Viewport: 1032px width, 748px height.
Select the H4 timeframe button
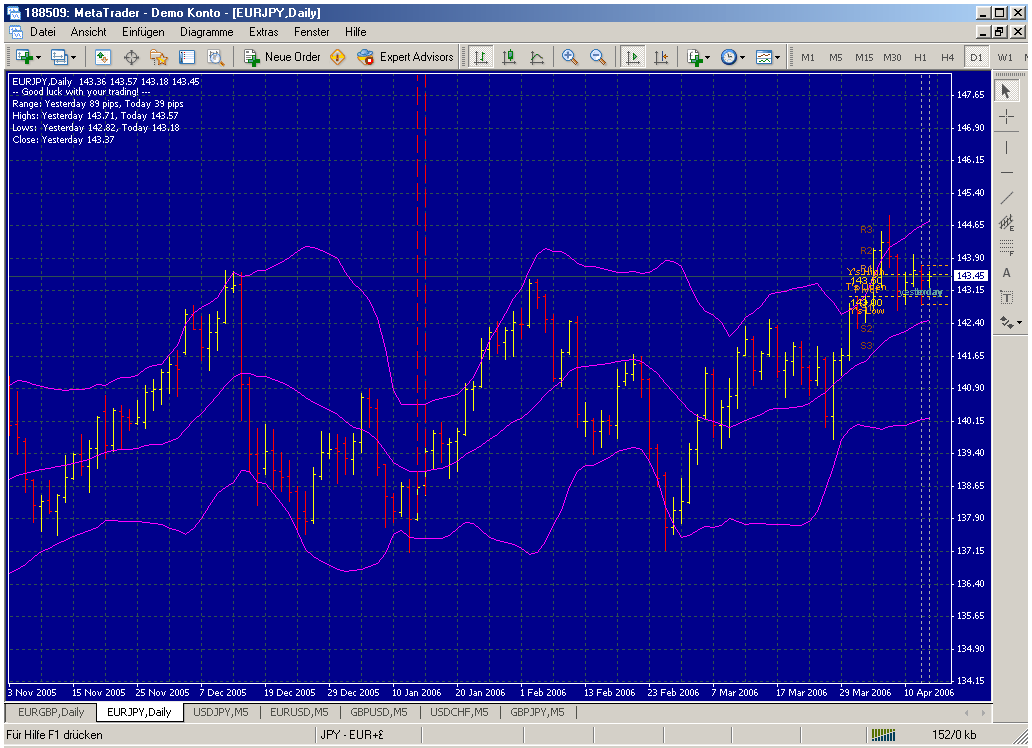(x=948, y=57)
